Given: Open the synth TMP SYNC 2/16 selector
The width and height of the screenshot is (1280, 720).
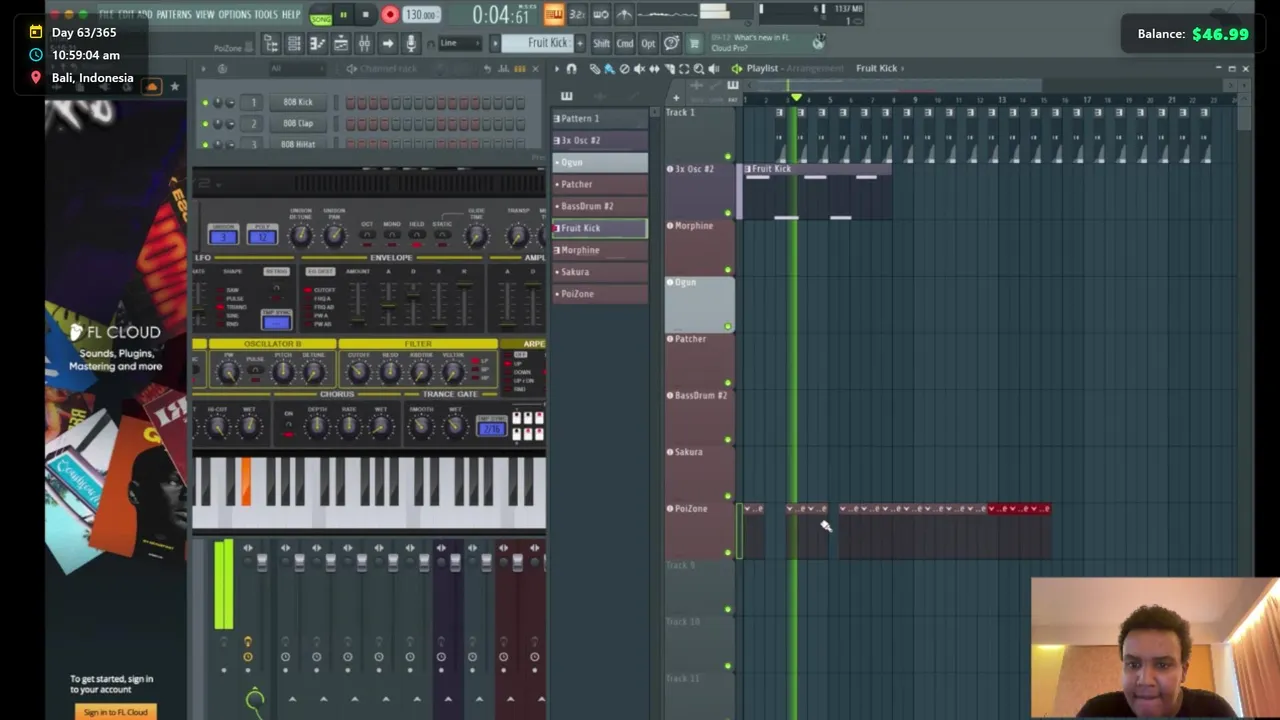Looking at the screenshot, I should [491, 428].
